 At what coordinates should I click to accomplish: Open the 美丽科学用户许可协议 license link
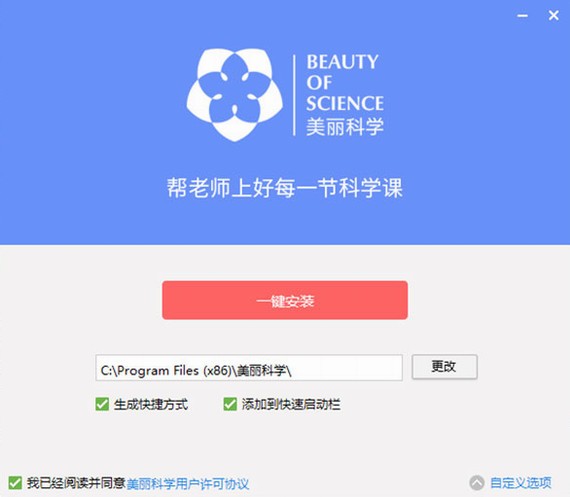tap(188, 484)
